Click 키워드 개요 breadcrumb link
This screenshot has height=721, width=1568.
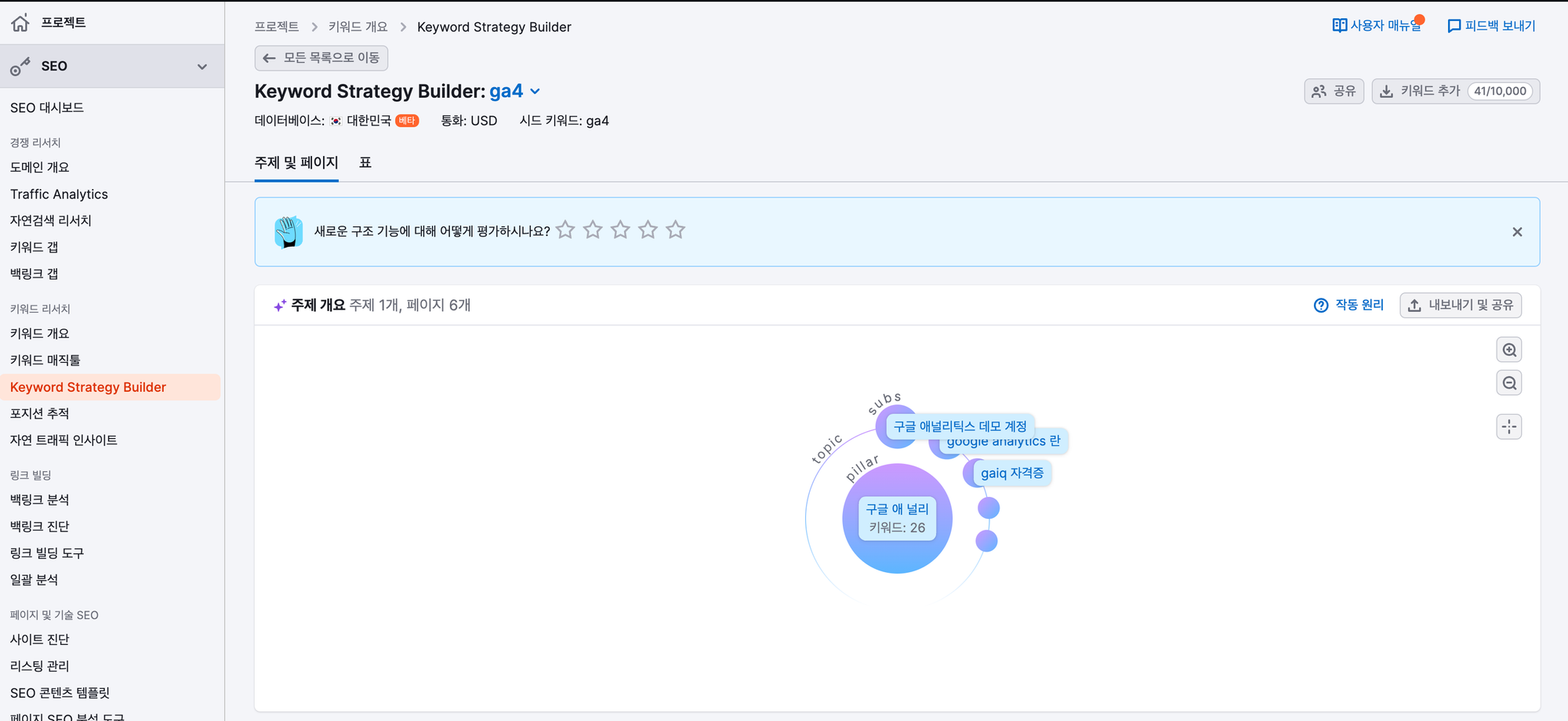coord(358,27)
